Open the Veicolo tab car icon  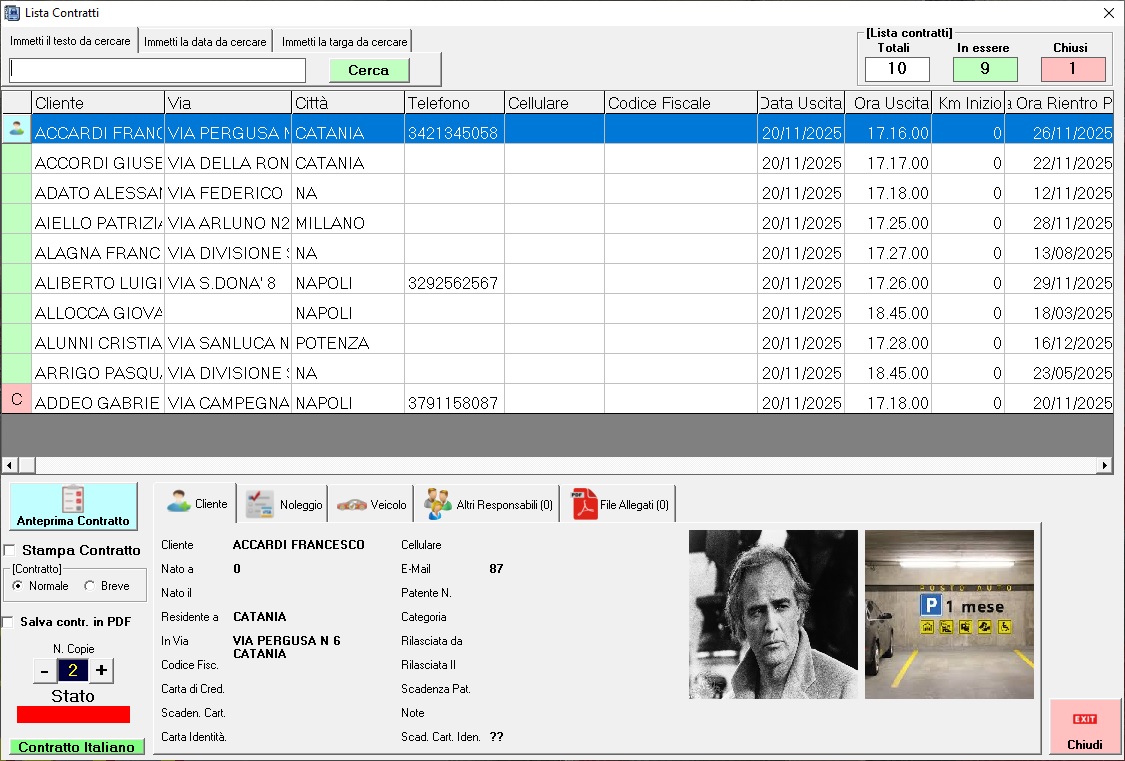[x=351, y=505]
